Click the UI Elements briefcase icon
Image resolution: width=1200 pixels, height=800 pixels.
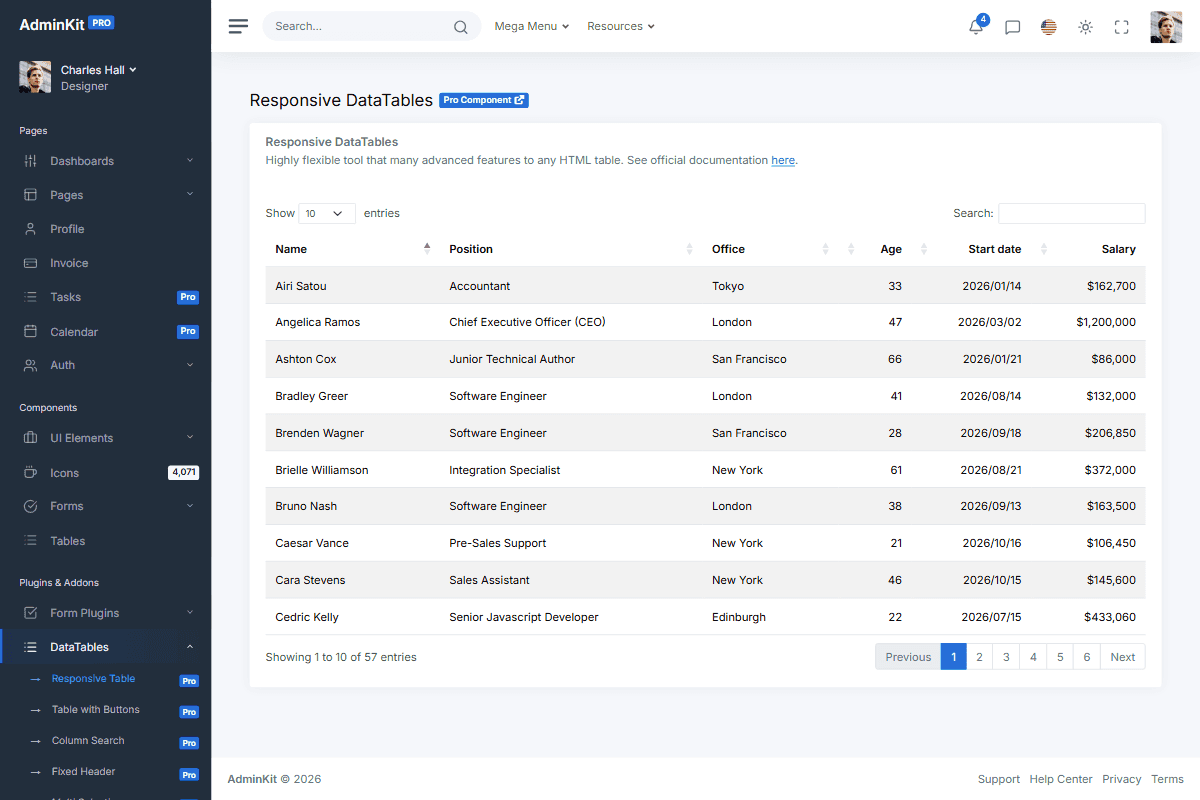tap(30, 438)
